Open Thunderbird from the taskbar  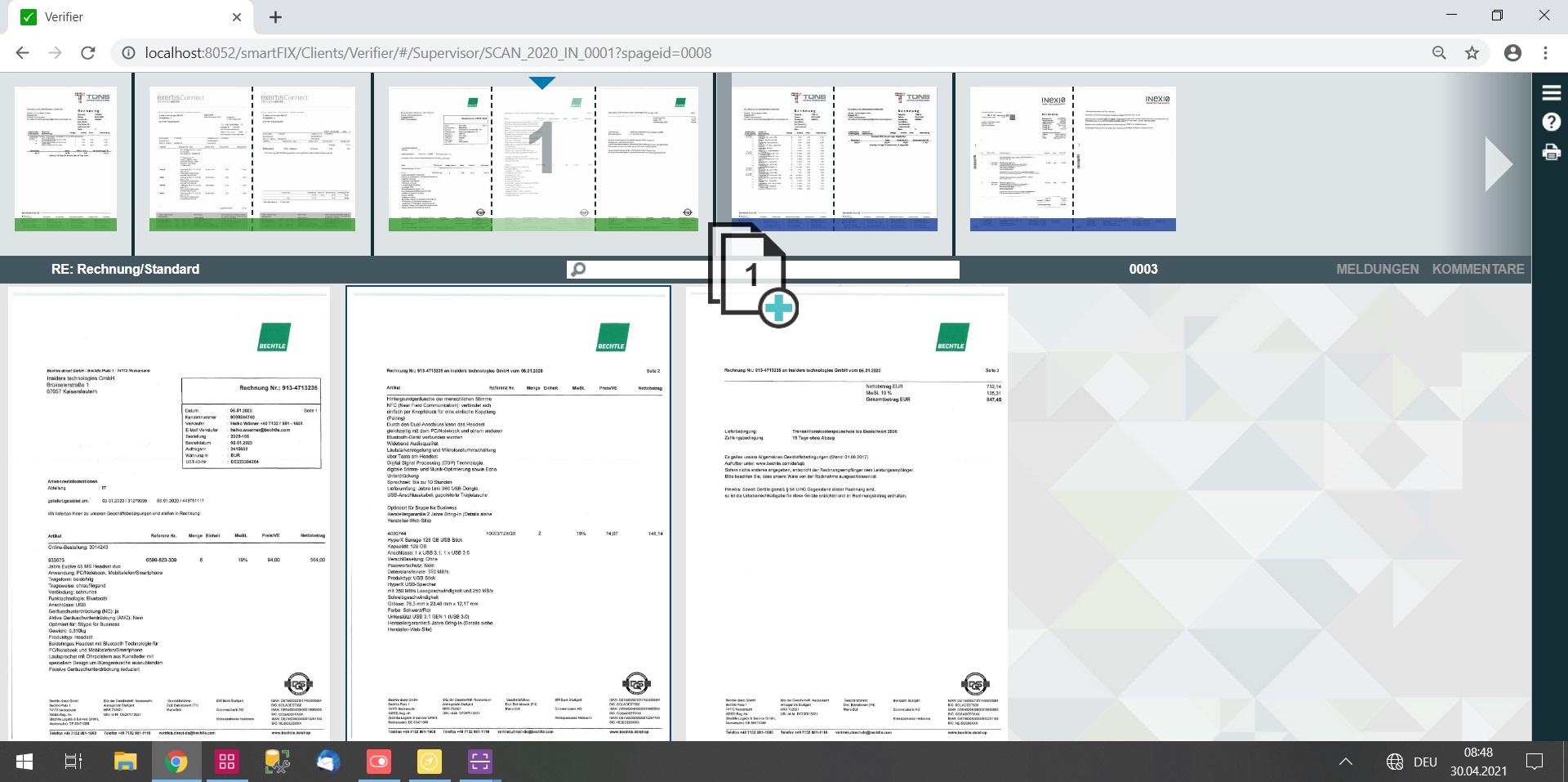click(x=328, y=762)
